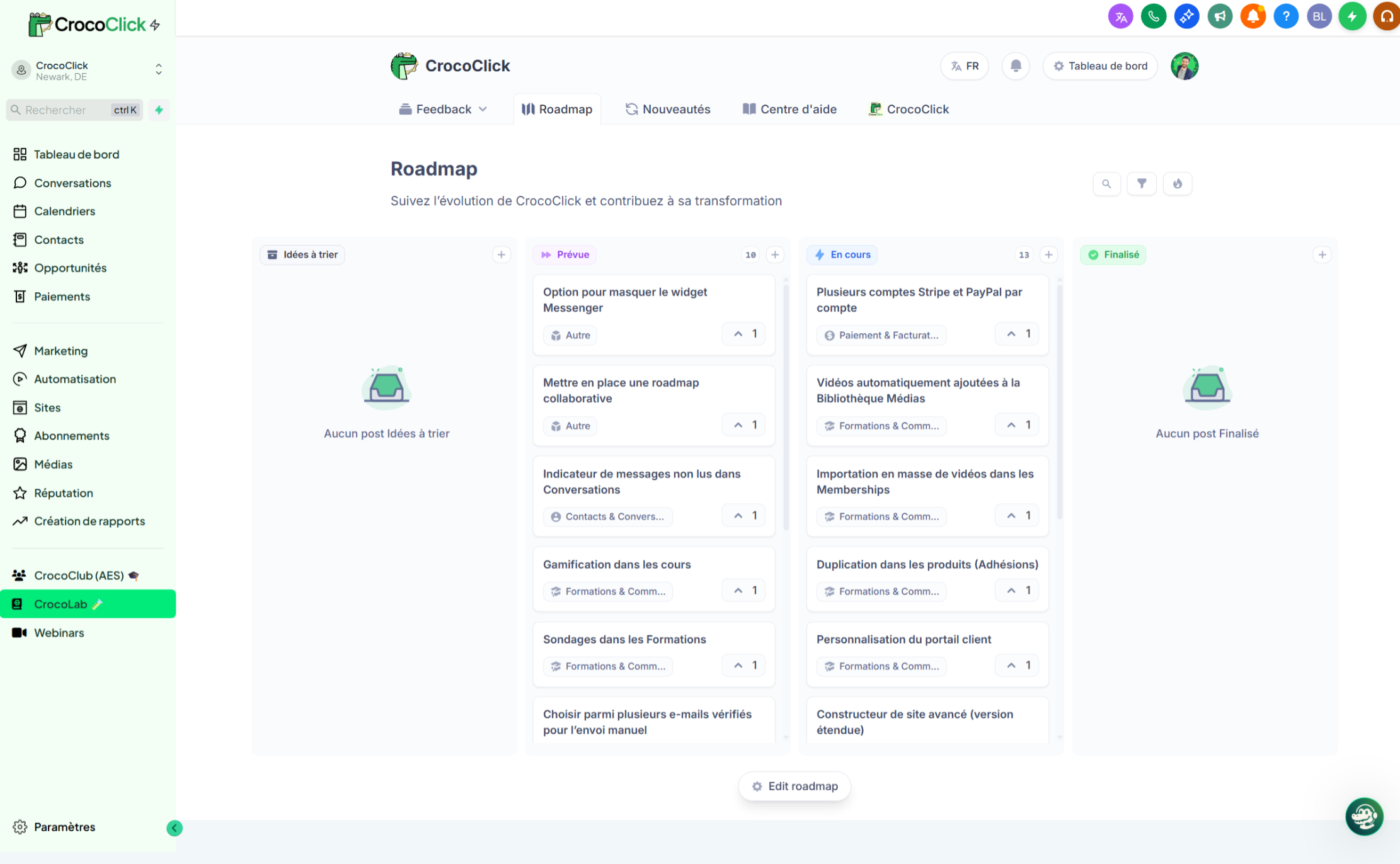Image resolution: width=1400 pixels, height=864 pixels.
Task: Upvote 'Indicateur de messages non lus'
Action: (744, 516)
